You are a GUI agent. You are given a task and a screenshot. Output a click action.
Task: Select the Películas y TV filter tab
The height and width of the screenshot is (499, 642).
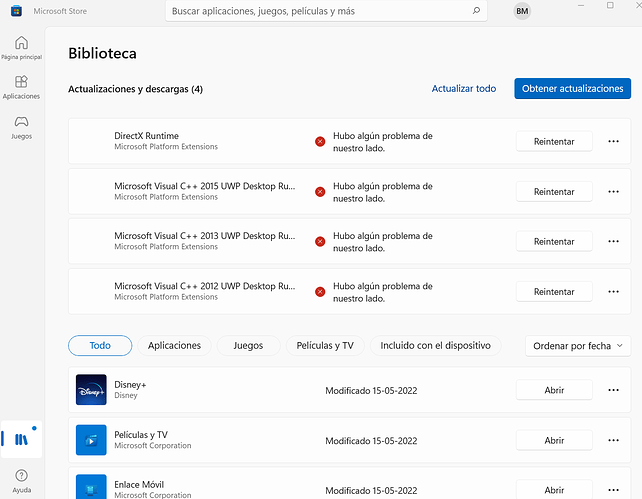pyautogui.click(x=325, y=345)
